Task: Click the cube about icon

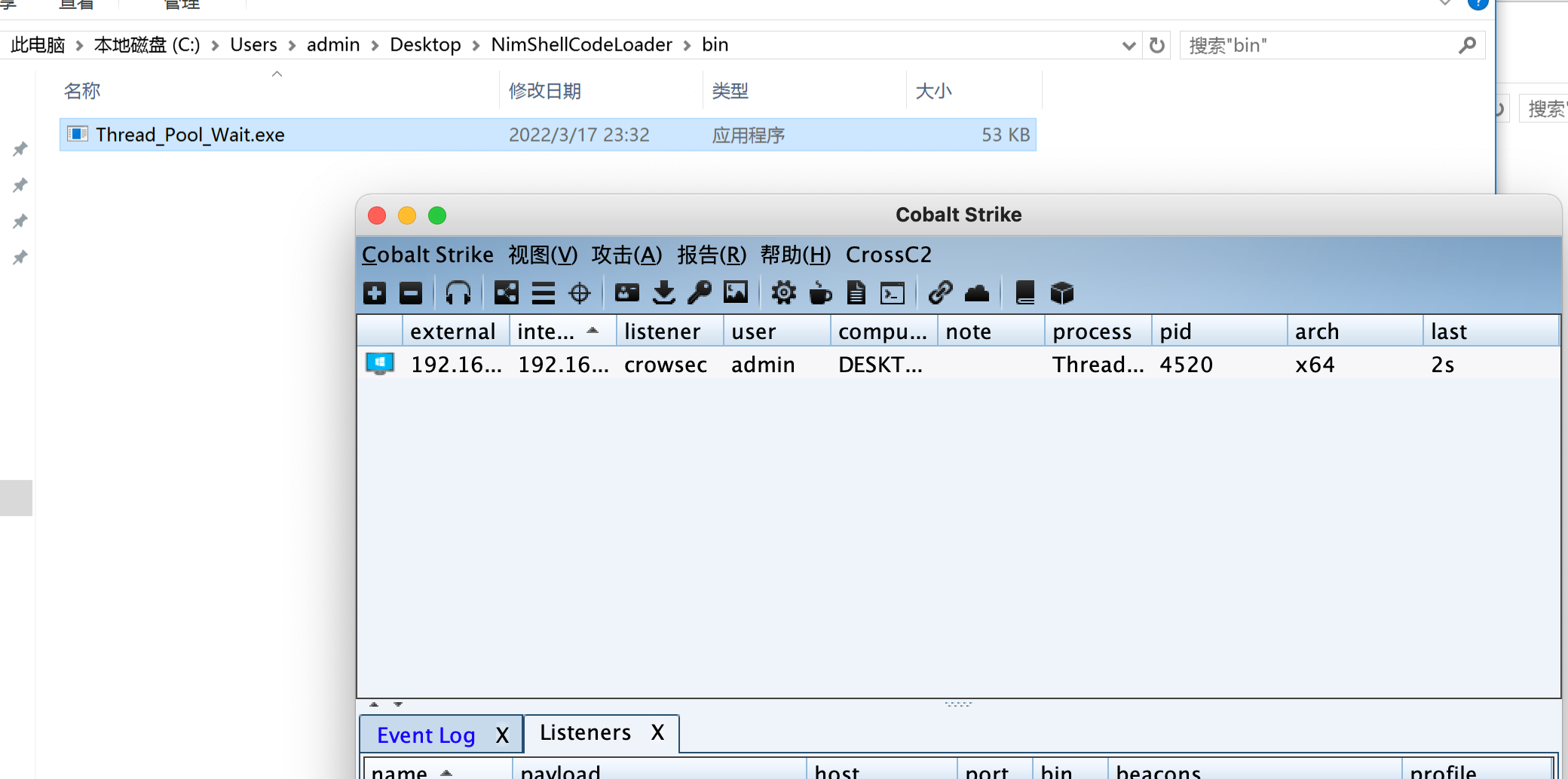Action: [x=1062, y=293]
